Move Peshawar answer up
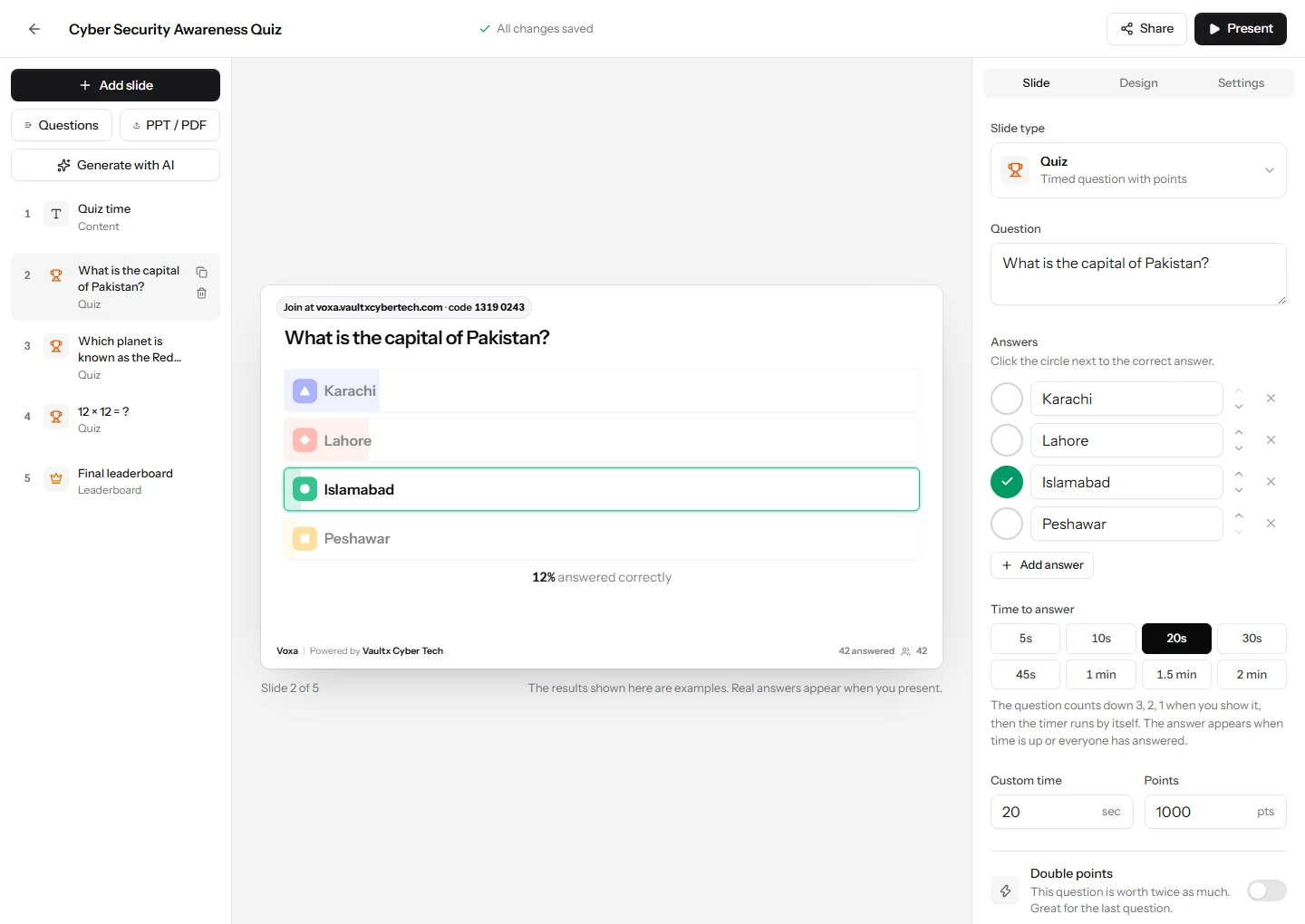Screen dimensions: 1305x924 tap(1239, 515)
